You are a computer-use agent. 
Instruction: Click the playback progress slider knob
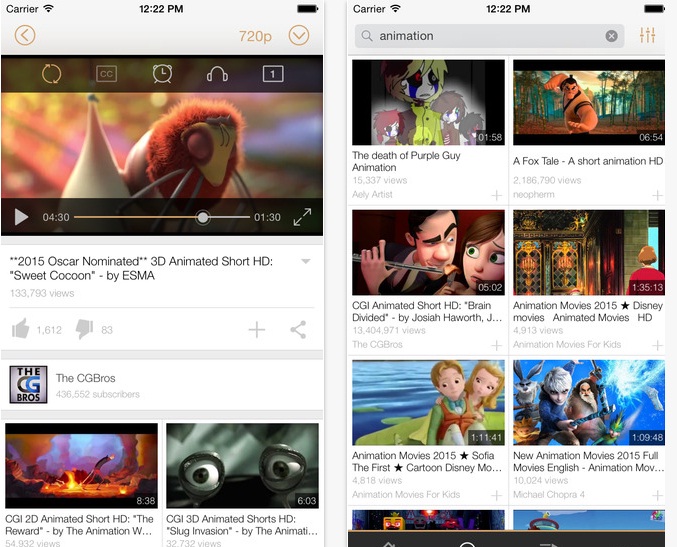[202, 217]
